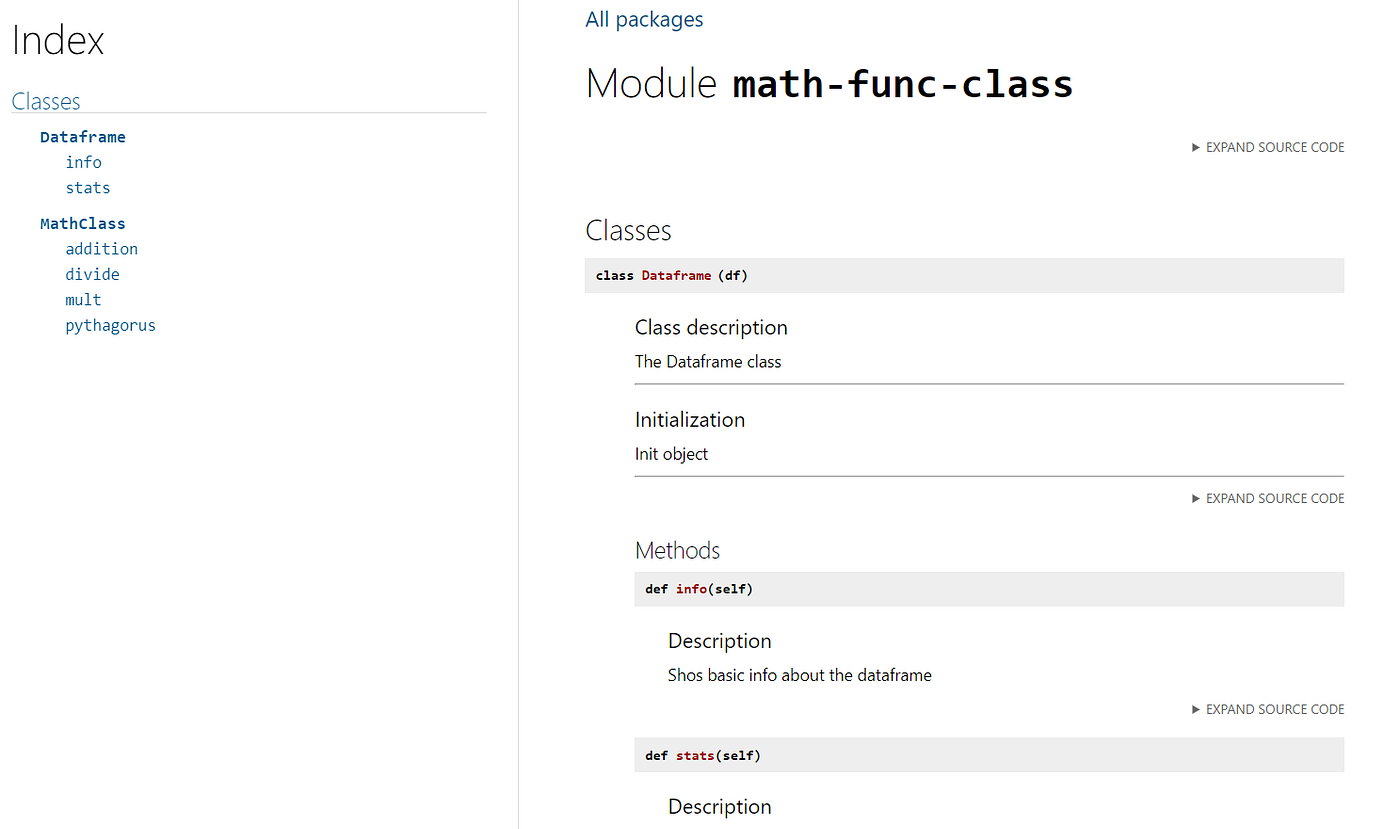Open the mult method link
Image resolution: width=1400 pixels, height=829 pixels.
pyautogui.click(x=84, y=300)
